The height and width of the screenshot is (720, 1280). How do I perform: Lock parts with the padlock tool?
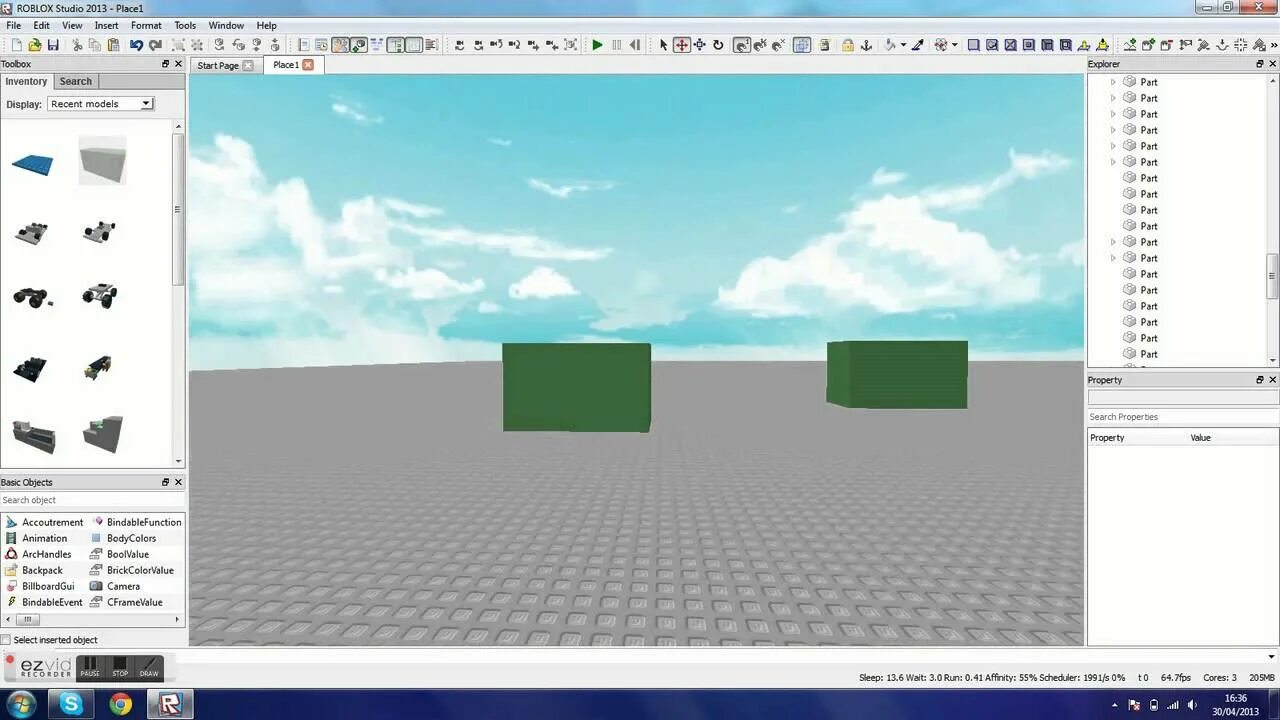point(848,45)
